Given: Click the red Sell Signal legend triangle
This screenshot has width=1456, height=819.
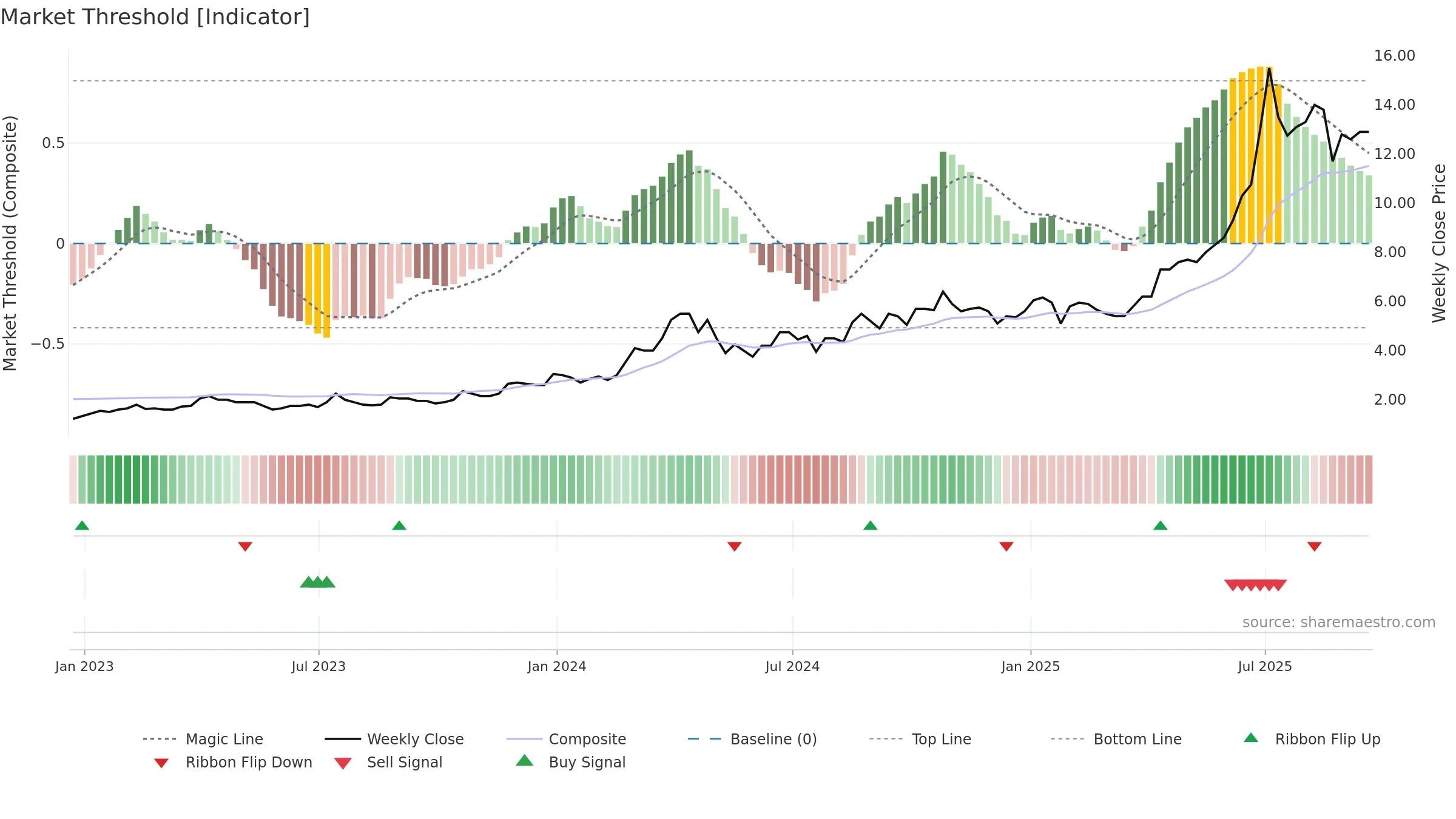Looking at the screenshot, I should 343,763.
